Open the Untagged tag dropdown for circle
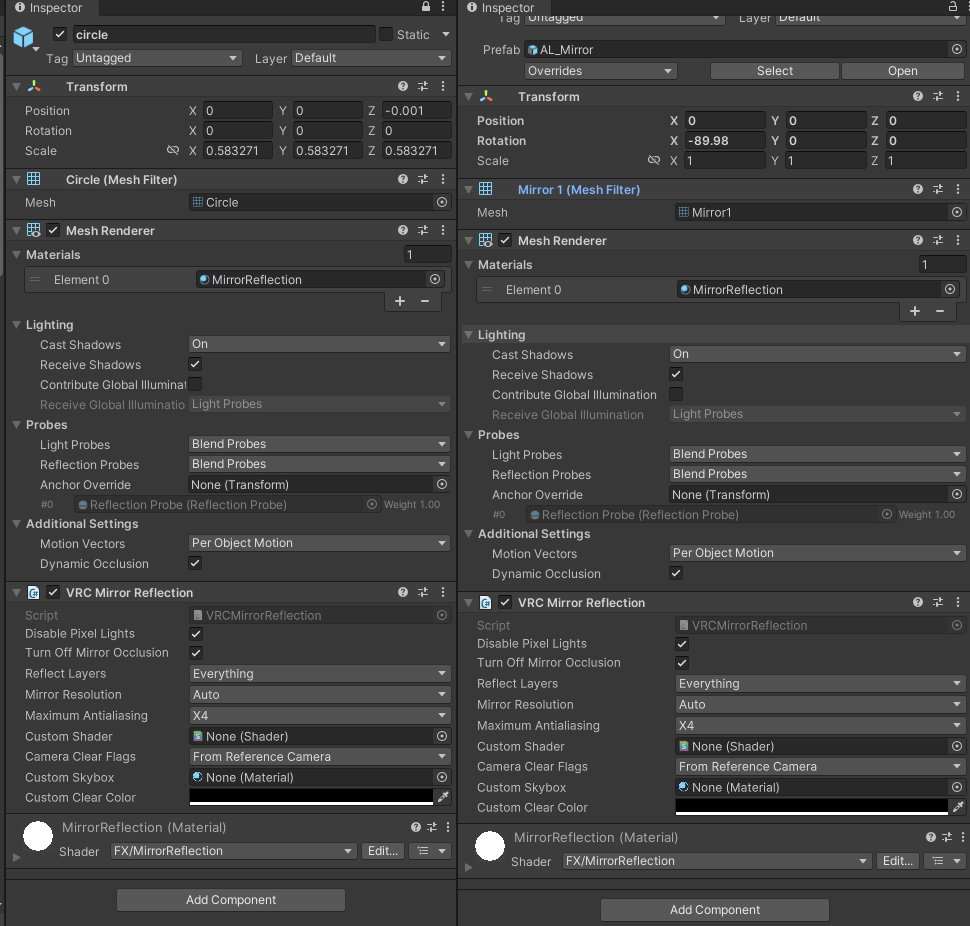This screenshot has height=926, width=970. (156, 58)
